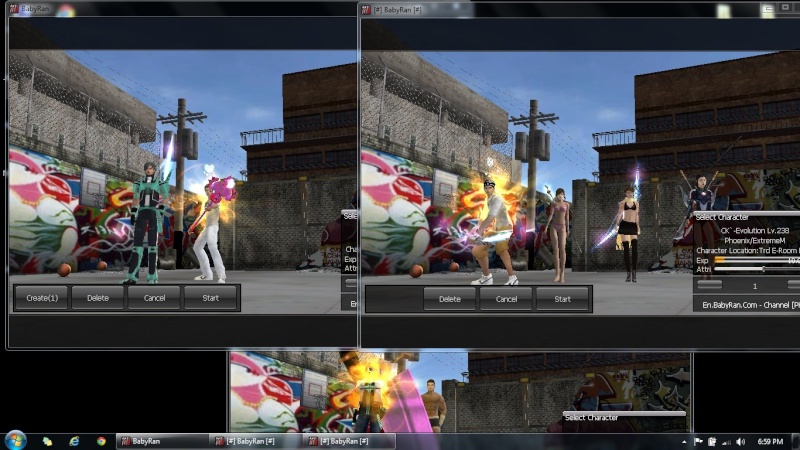Click the network signal tray icon
This screenshot has height=450, width=800.
[727, 442]
